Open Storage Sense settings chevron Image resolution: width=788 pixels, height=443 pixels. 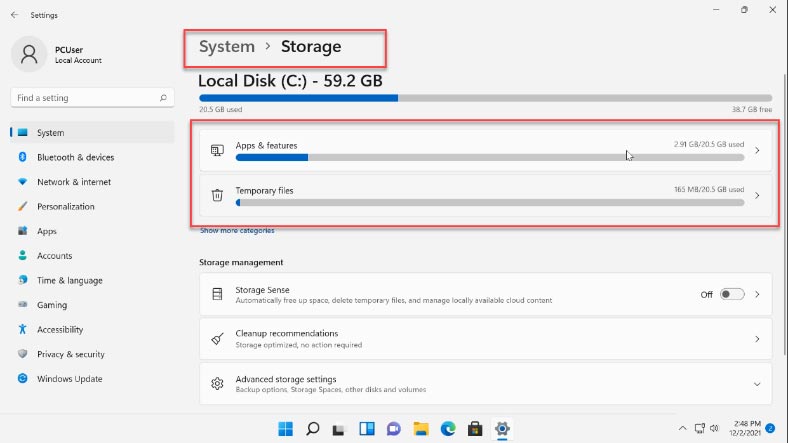pyautogui.click(x=757, y=294)
